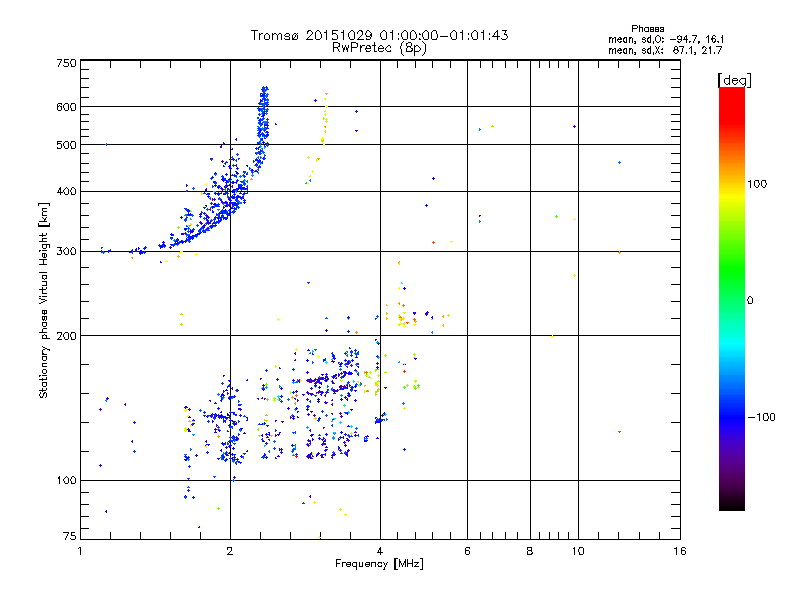Click y-axis tick label "300"

[66, 251]
